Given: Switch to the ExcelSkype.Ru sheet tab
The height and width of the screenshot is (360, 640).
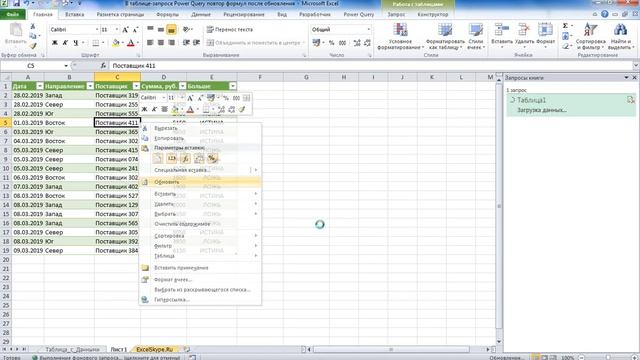Looking at the screenshot, I should pos(155,349).
